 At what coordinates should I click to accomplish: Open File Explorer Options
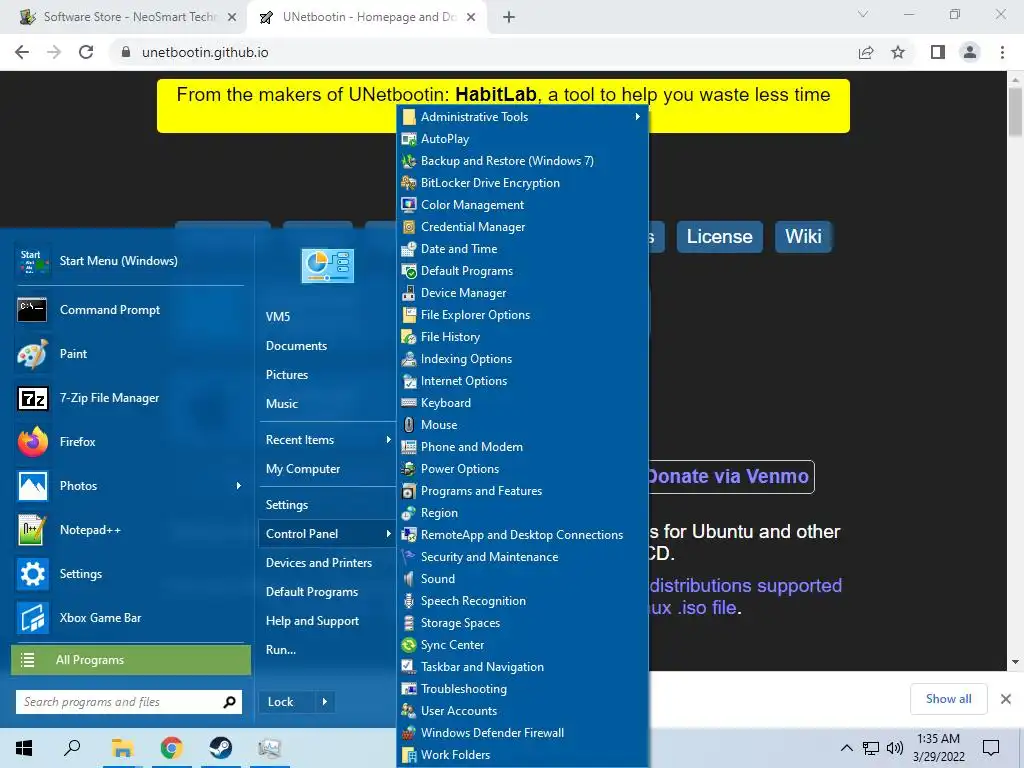click(x=522, y=315)
